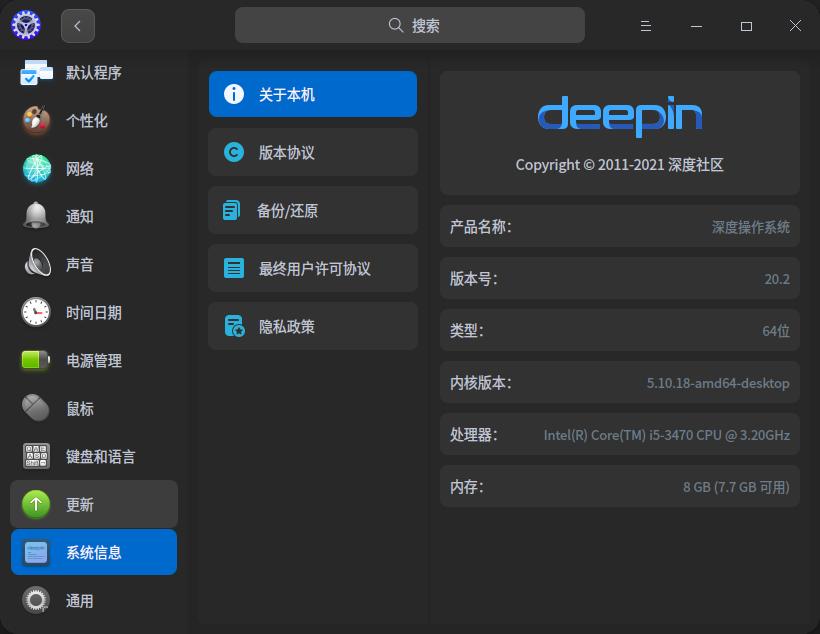
Task: Go back with the arrow button
Action: coord(78,26)
